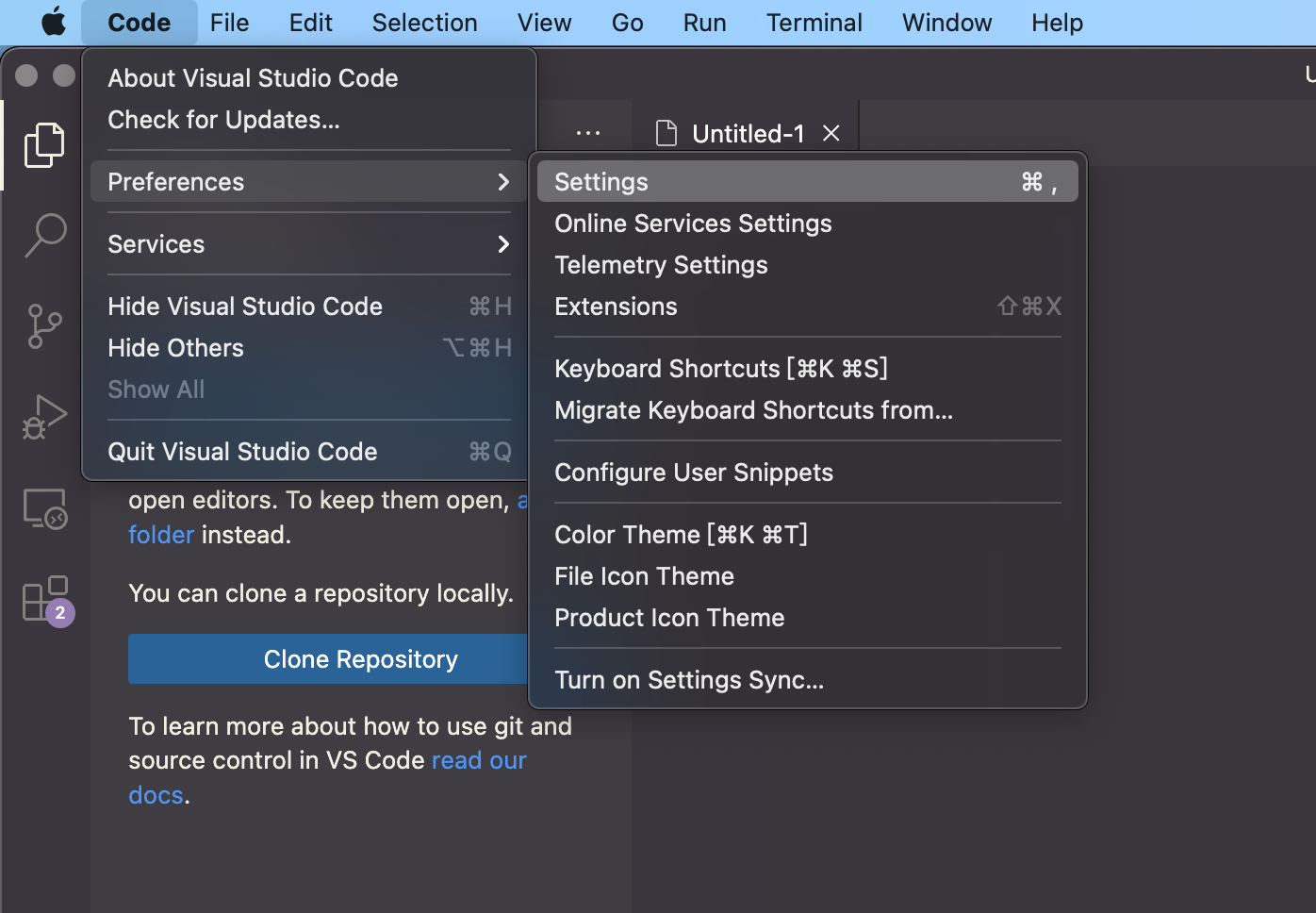This screenshot has width=1316, height=913.
Task: Select Configure User Snippets
Action: pyautogui.click(x=808, y=473)
